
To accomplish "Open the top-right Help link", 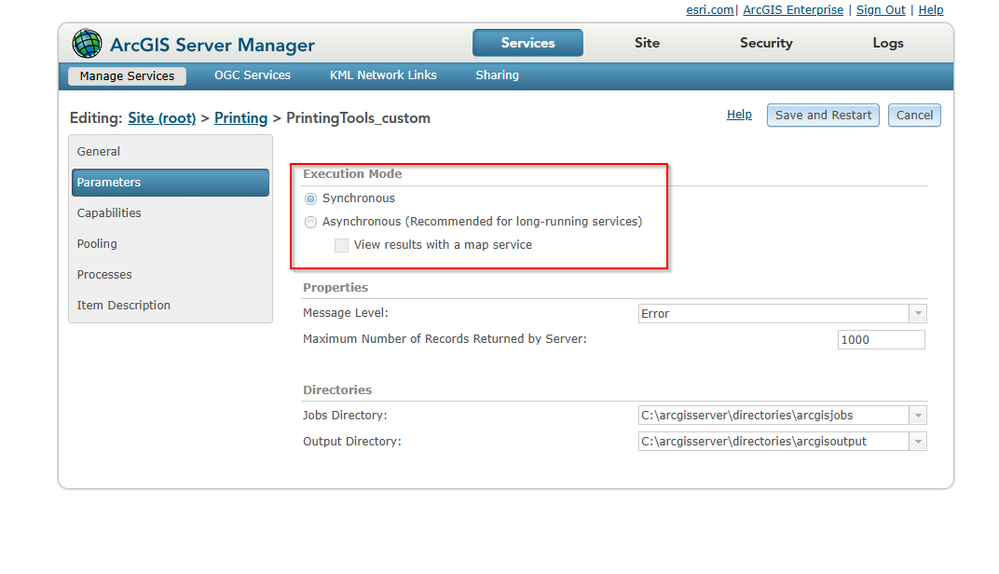I will click(930, 10).
